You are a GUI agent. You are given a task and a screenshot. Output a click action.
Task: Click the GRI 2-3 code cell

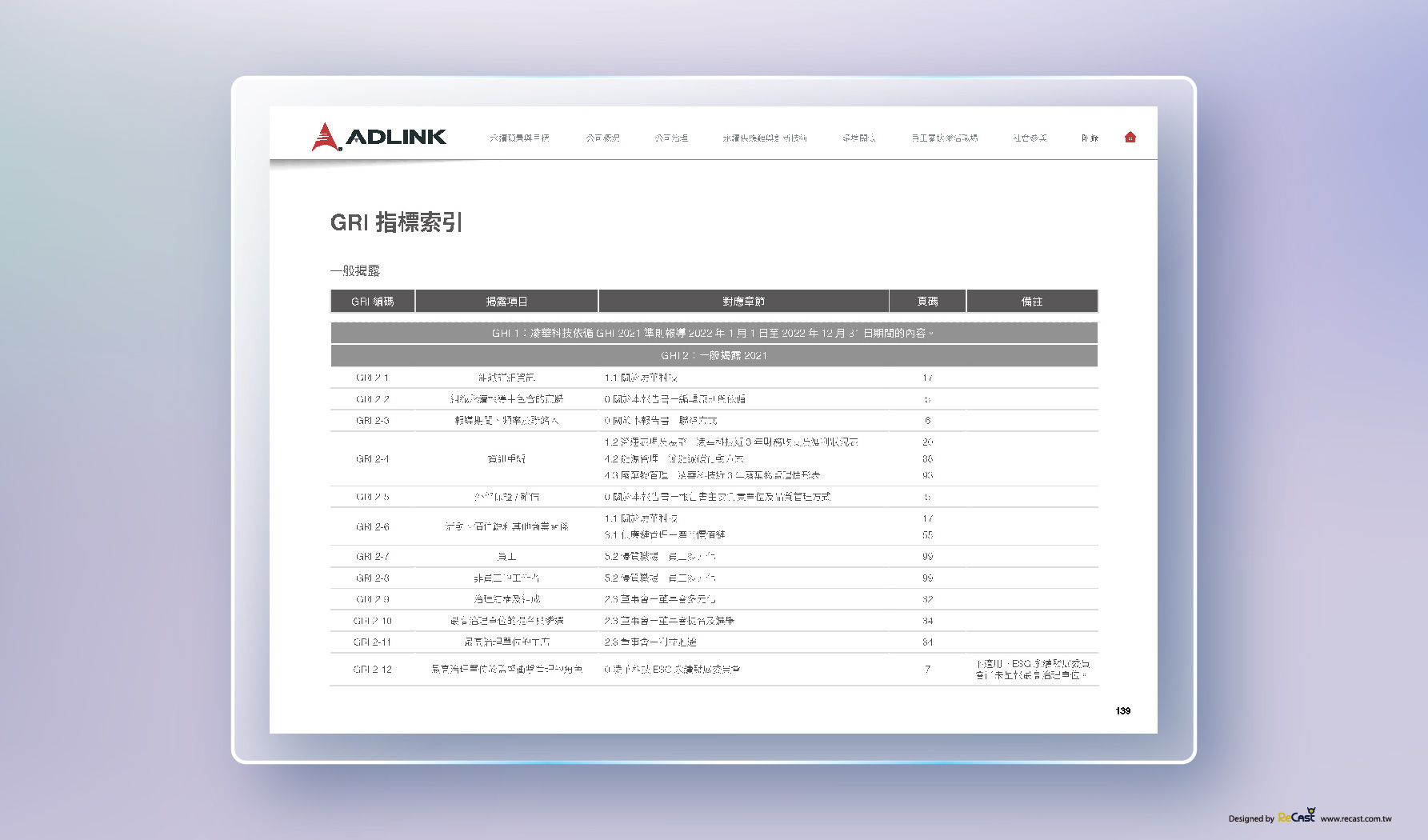(373, 421)
